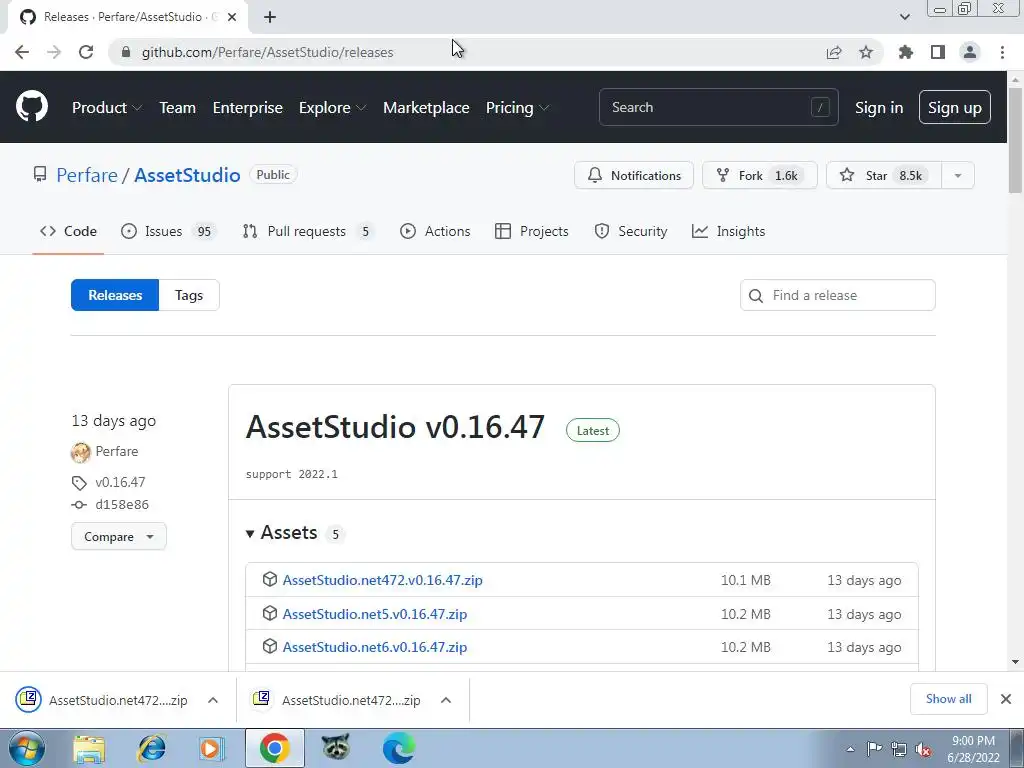Select the Tags toggle button
This screenshot has height=768, width=1024.
(x=189, y=295)
